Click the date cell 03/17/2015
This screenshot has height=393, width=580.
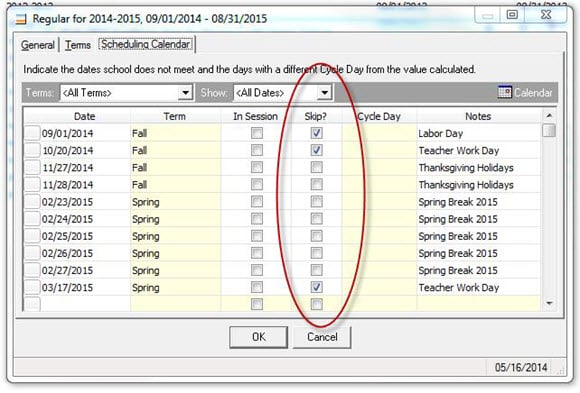(x=85, y=287)
